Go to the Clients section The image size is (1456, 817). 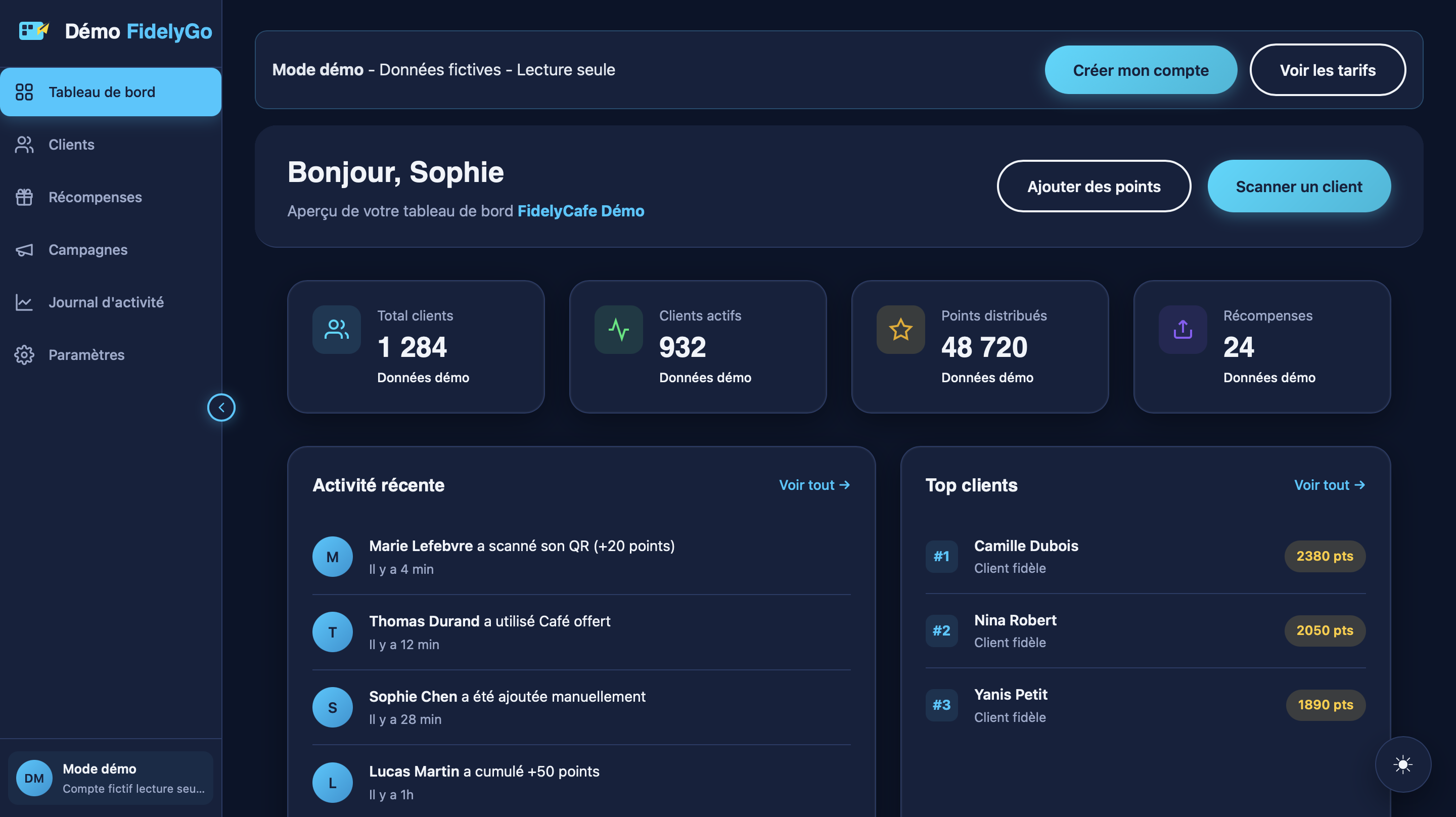pyautogui.click(x=111, y=145)
